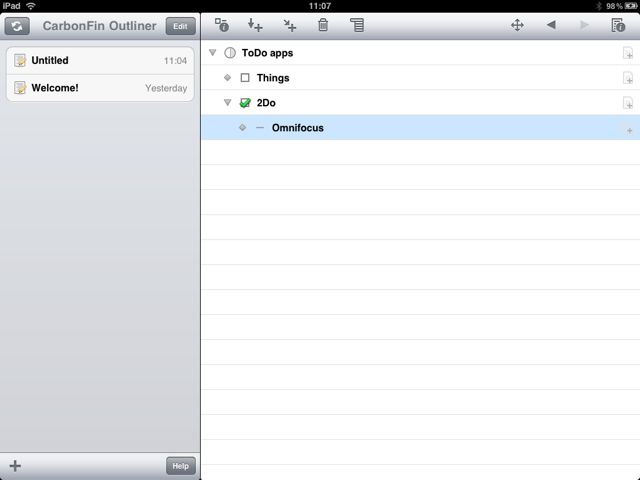Tap the left arrow to outdent
640x480 pixels.
click(551, 25)
